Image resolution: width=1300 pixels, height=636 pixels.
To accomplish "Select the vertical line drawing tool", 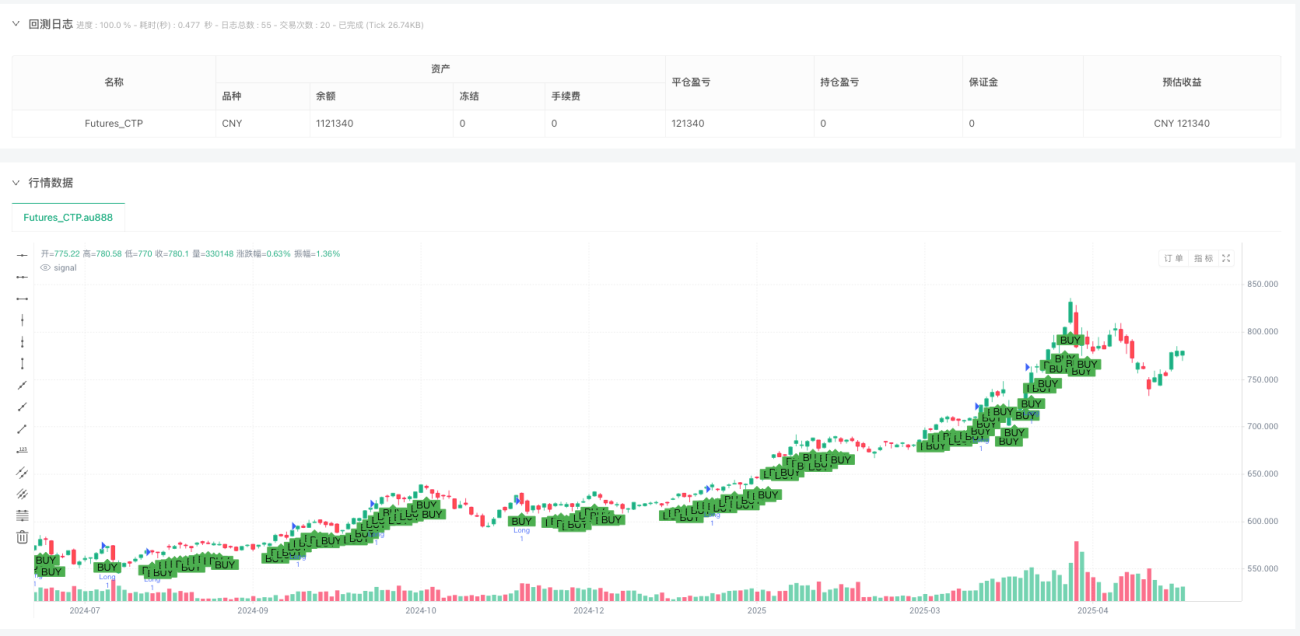I will pyautogui.click(x=22, y=320).
